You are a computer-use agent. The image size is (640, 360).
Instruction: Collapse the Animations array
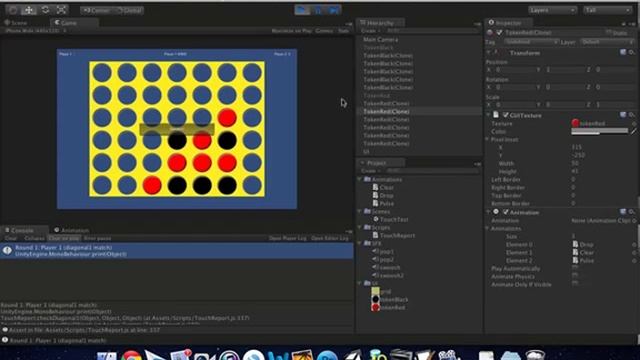tap(488, 229)
